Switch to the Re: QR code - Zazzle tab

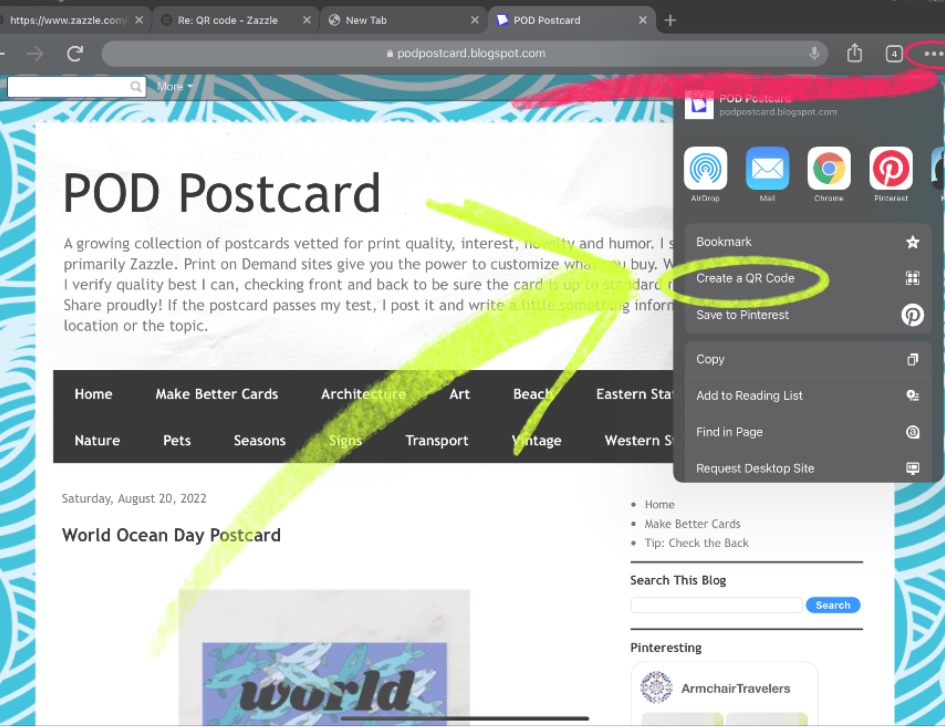228,20
